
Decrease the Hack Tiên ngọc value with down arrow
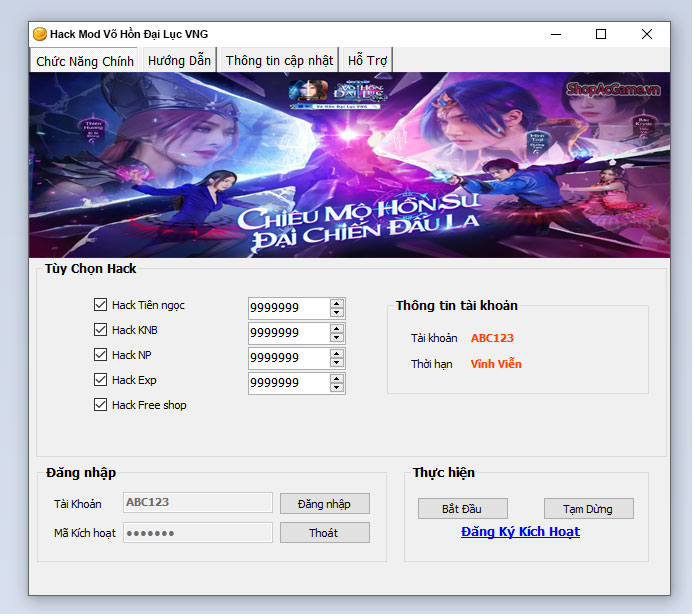337,313
